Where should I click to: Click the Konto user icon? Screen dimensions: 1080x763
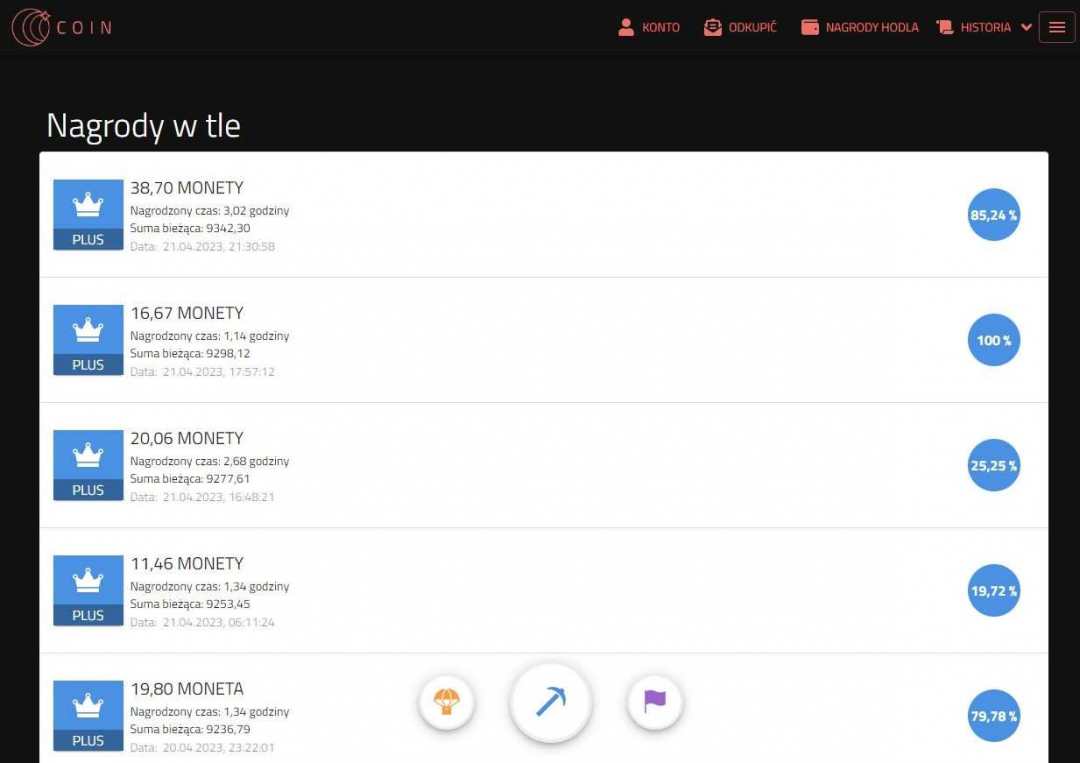(x=625, y=27)
